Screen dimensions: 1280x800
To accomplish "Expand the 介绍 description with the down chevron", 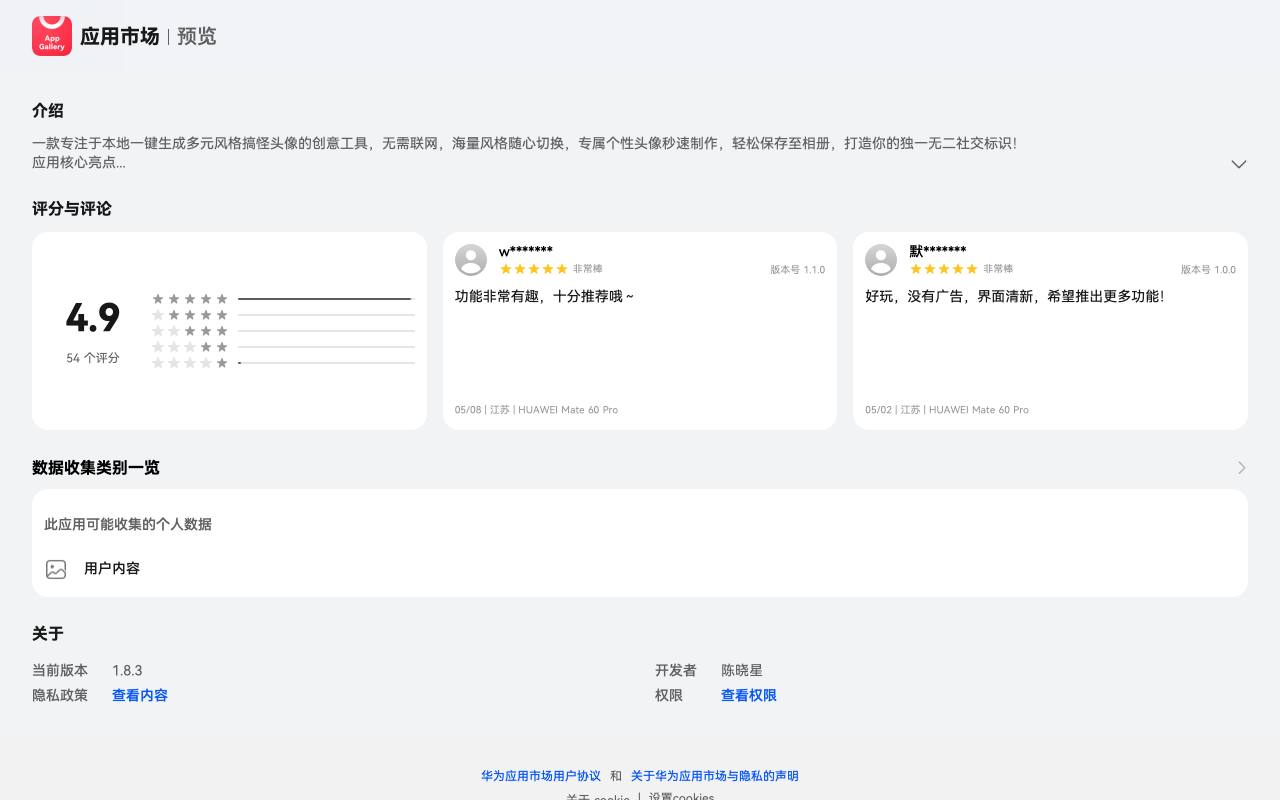I will [x=1239, y=164].
